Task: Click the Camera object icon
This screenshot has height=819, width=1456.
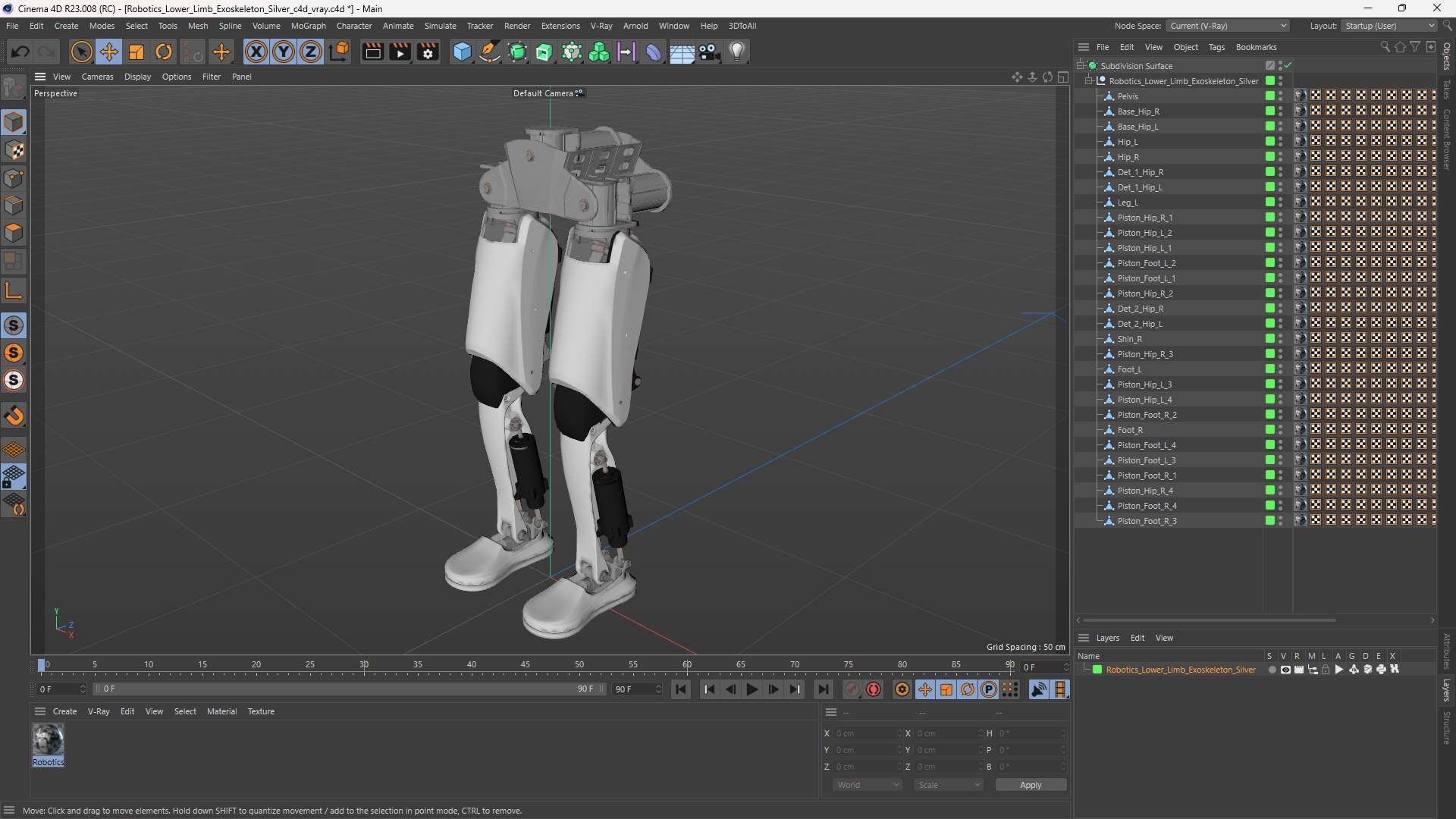Action: (x=709, y=52)
